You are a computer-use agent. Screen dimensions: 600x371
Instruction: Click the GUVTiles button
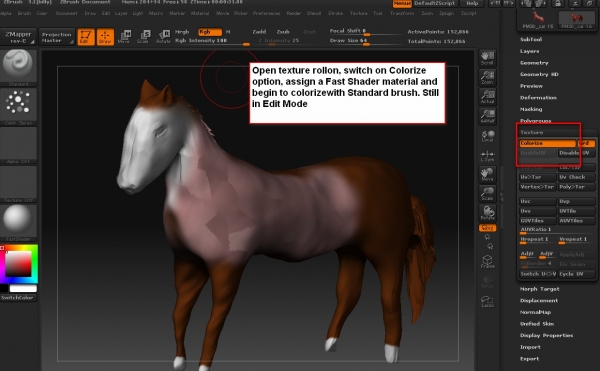click(538, 221)
